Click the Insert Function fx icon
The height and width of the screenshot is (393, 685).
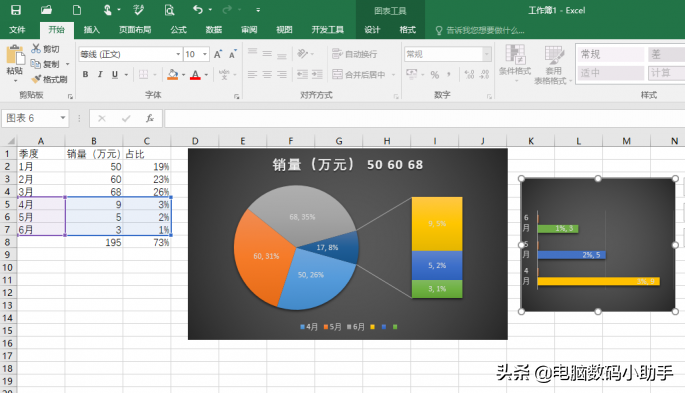pos(150,118)
